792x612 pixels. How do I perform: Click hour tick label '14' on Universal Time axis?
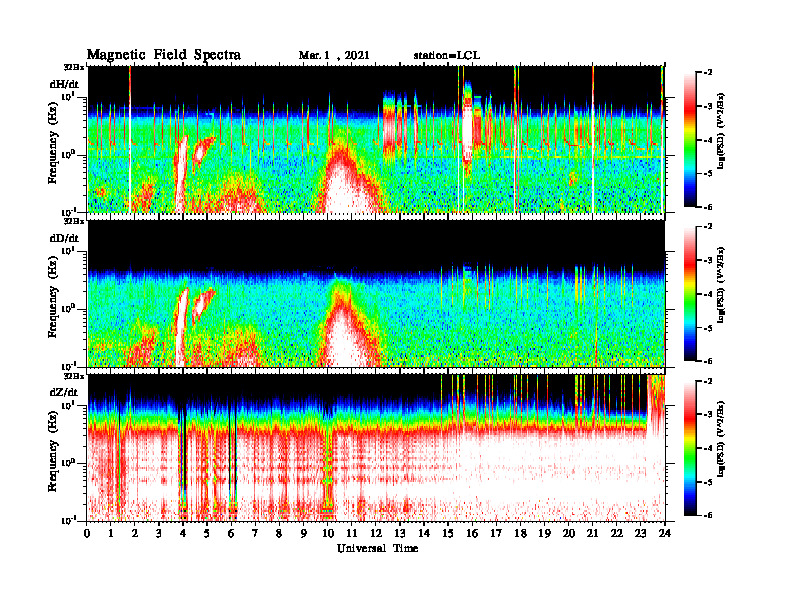coord(424,533)
